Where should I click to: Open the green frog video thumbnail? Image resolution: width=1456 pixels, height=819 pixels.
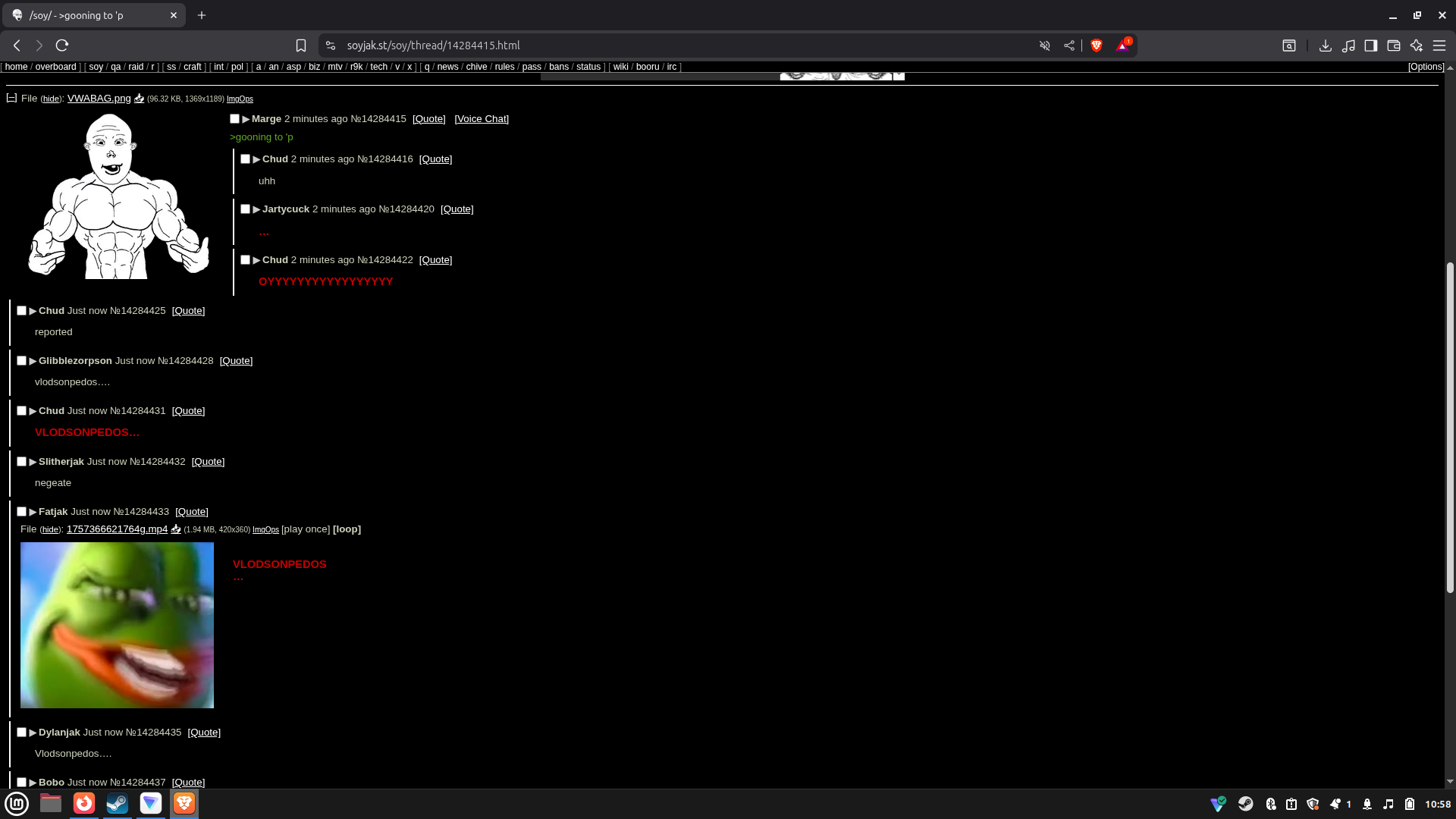(117, 625)
